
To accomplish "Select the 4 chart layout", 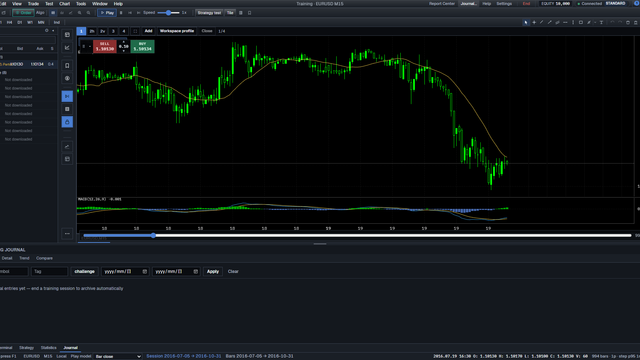I will [x=124, y=31].
